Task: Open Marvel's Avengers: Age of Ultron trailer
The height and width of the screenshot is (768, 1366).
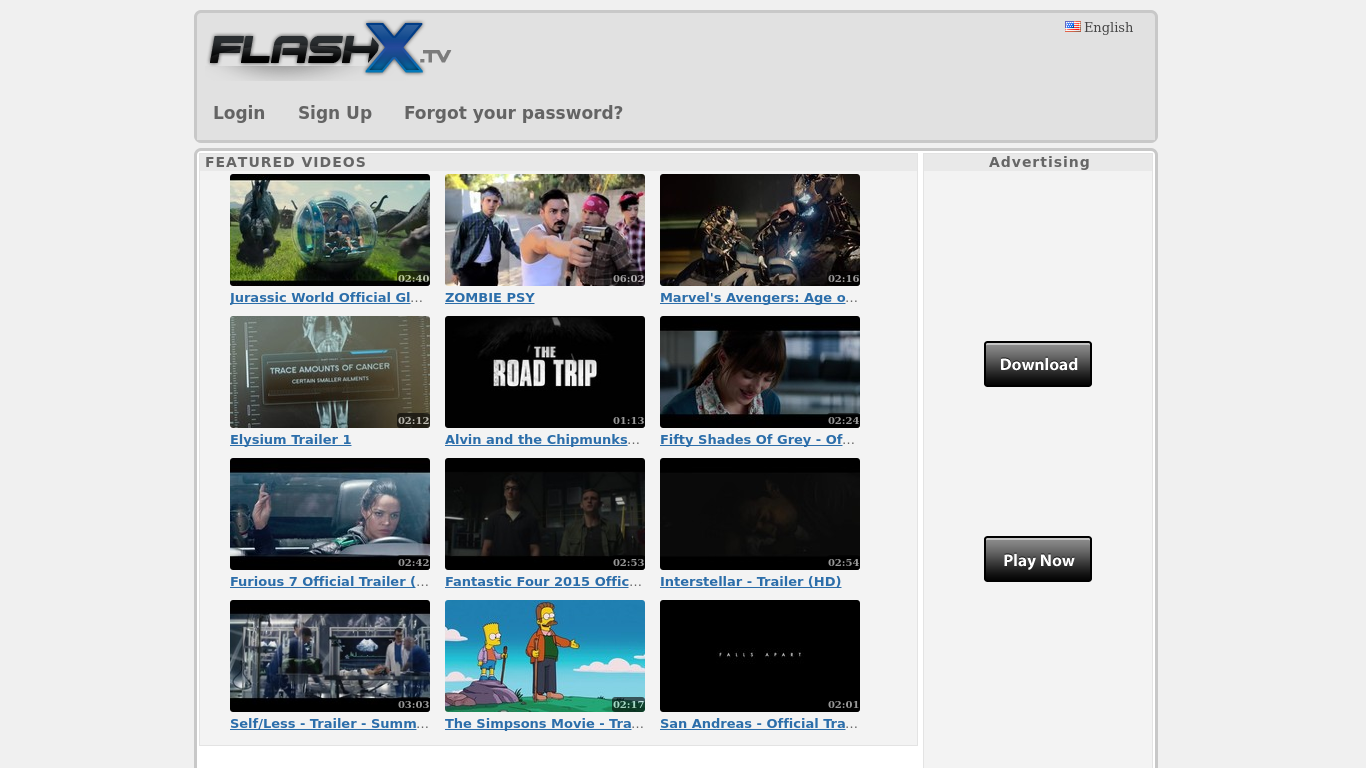Action: [758, 297]
